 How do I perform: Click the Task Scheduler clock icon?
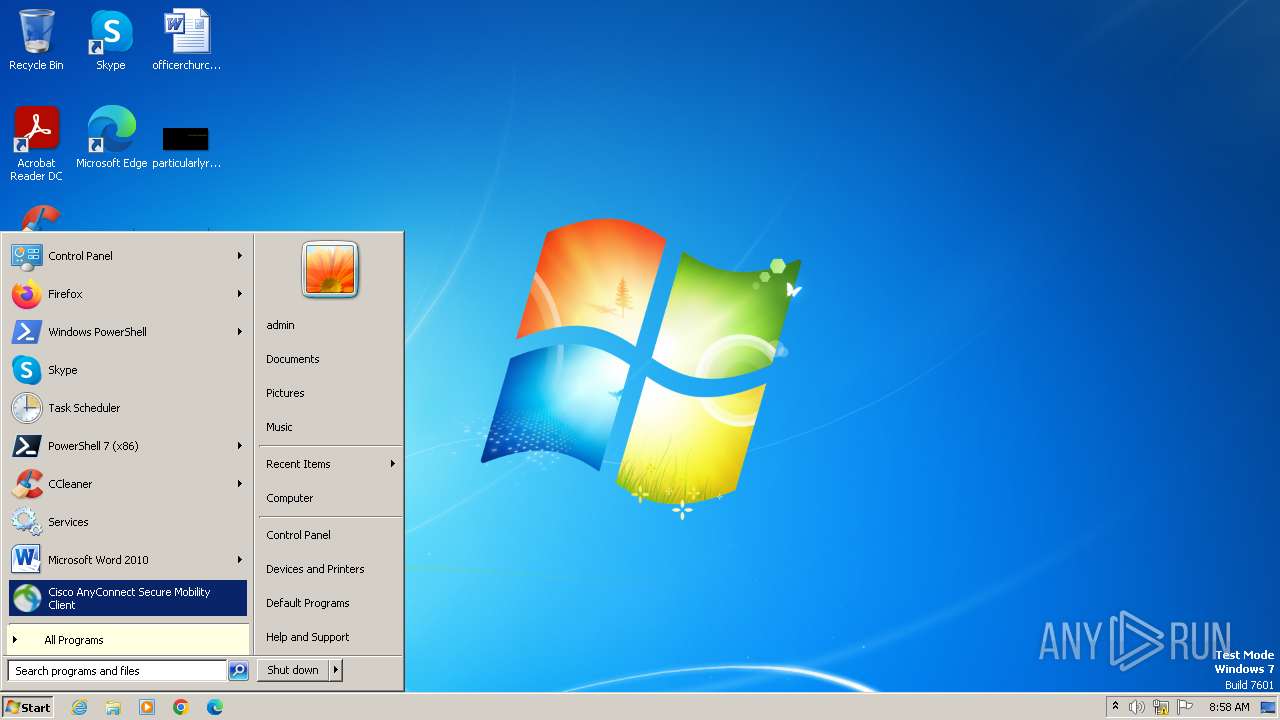[26, 408]
